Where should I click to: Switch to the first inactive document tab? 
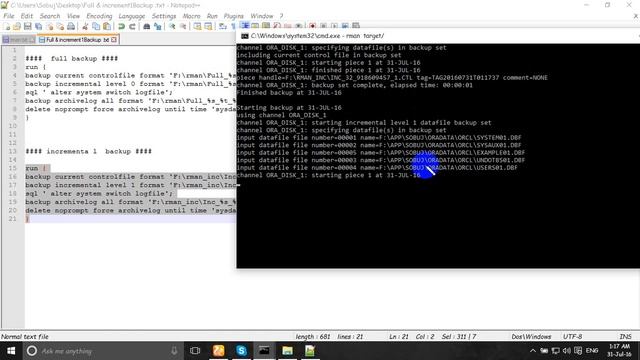(18, 40)
